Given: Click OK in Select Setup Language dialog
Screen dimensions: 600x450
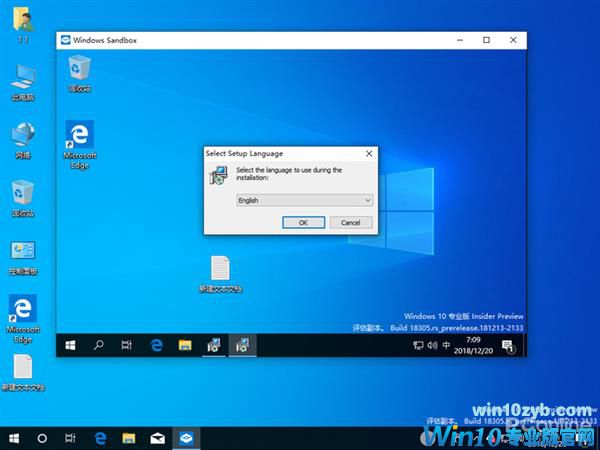Looking at the screenshot, I should pos(303,222).
